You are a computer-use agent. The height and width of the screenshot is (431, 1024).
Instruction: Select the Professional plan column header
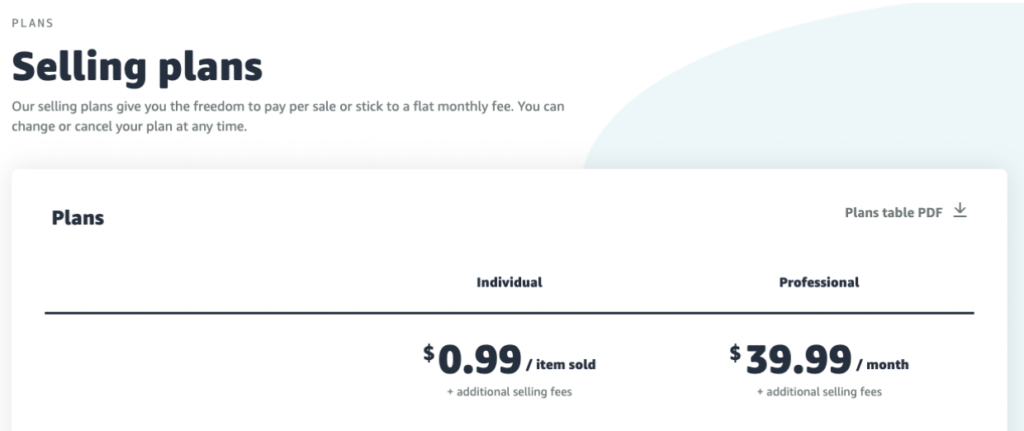point(819,283)
